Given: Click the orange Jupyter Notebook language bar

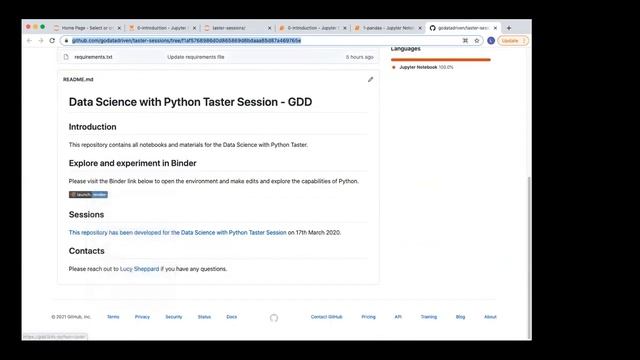Looking at the screenshot, I should pos(441,60).
